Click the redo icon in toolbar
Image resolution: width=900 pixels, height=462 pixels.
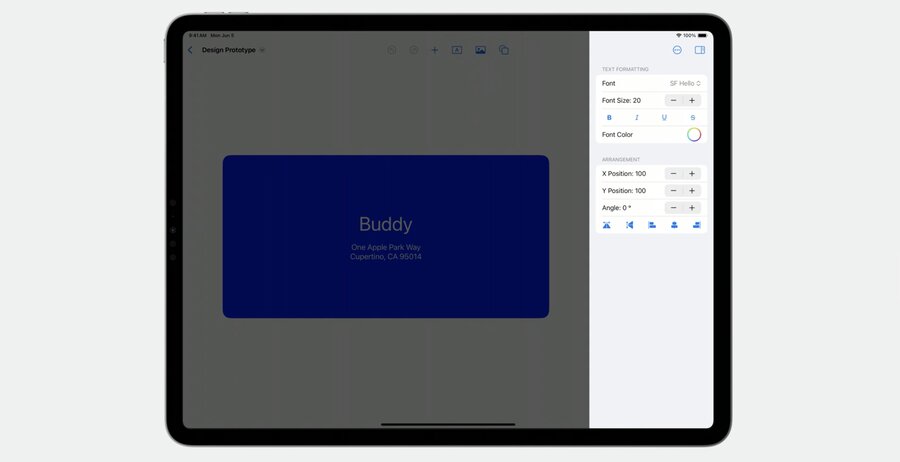point(414,51)
